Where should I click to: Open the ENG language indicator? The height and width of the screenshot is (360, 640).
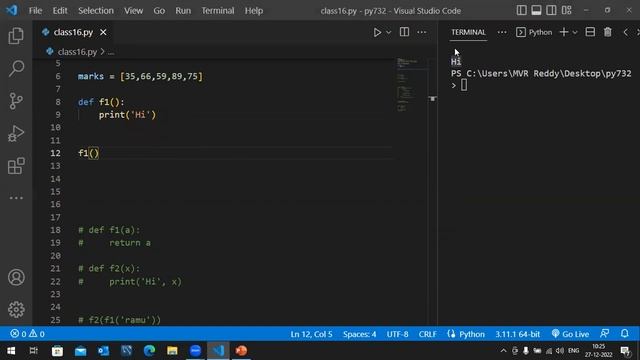(x=573, y=351)
